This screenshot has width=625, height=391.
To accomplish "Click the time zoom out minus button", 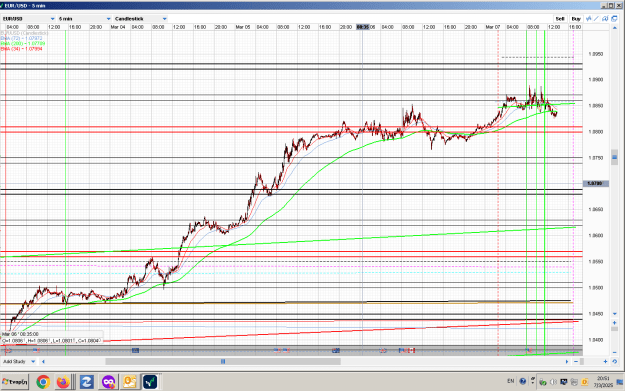I will tap(576, 362).
